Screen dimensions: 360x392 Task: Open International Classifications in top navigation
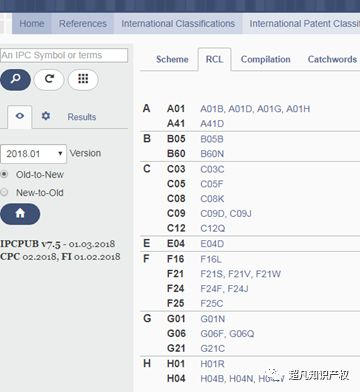178,24
